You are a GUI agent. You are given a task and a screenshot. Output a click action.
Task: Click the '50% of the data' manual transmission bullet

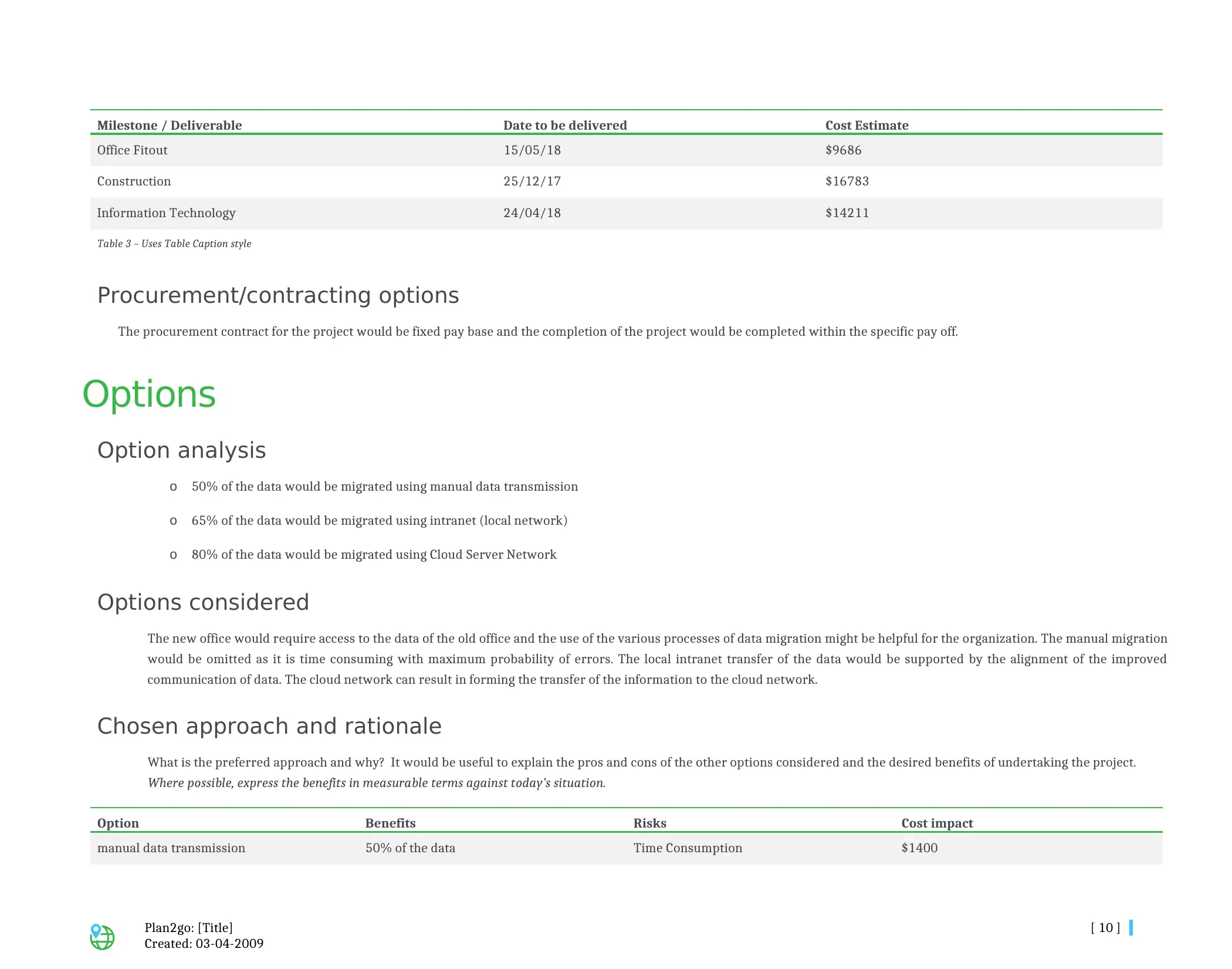385,487
